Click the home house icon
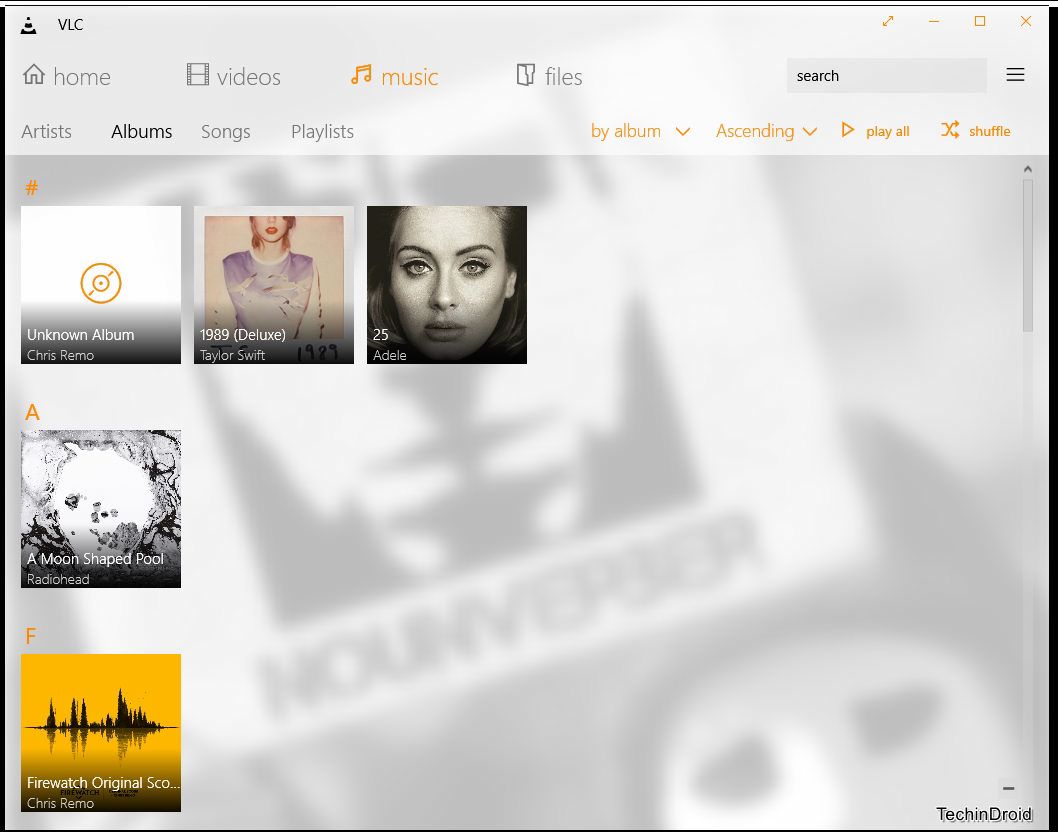The image size is (1058, 839). point(34,74)
